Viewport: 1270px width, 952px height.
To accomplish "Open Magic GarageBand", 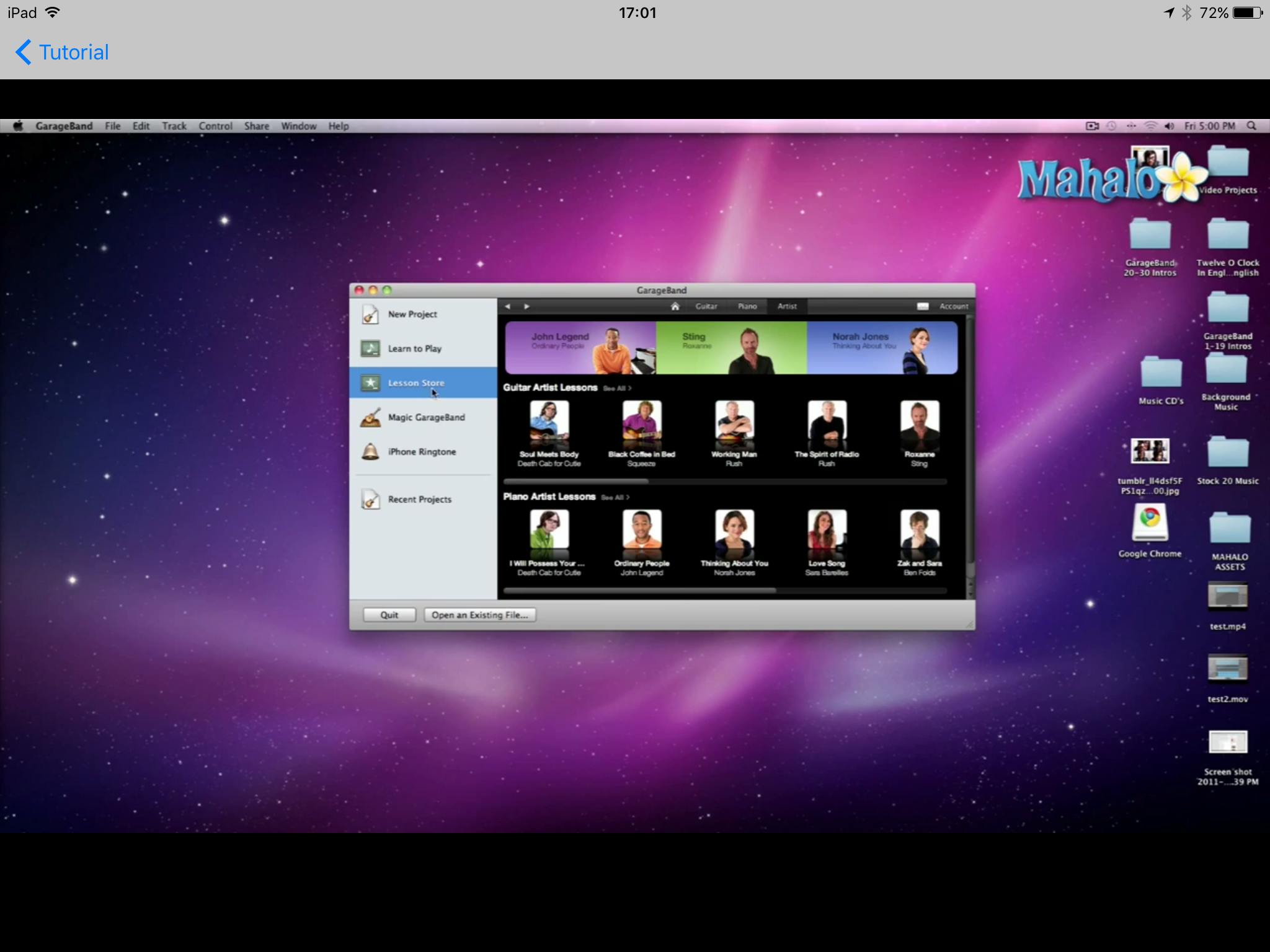I will (426, 417).
